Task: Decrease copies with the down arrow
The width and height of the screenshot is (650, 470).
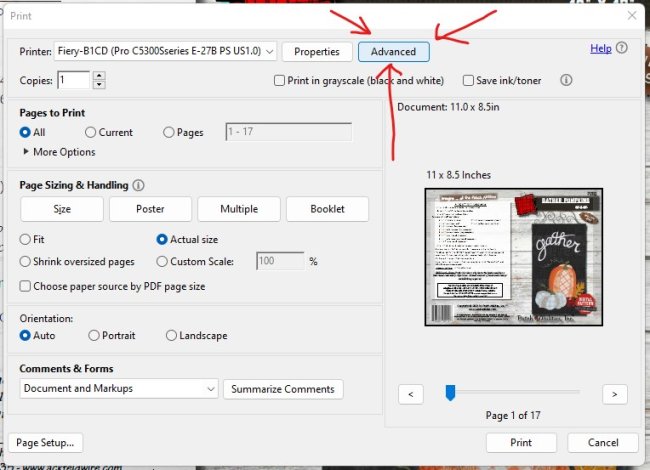Action: pyautogui.click(x=99, y=85)
